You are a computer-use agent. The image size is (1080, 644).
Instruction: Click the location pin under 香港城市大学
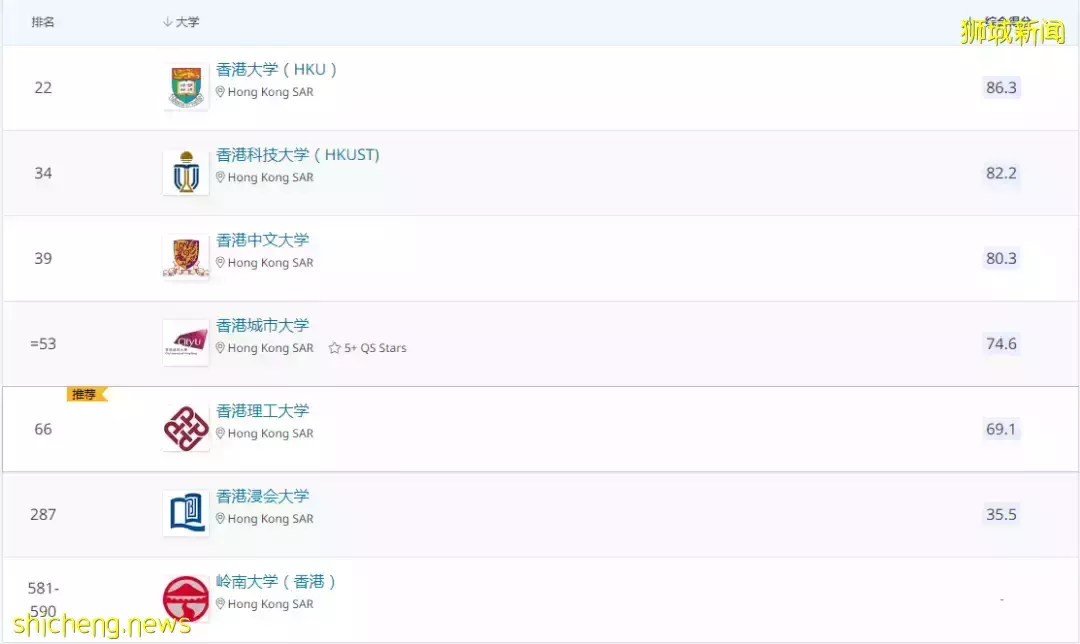pos(220,348)
